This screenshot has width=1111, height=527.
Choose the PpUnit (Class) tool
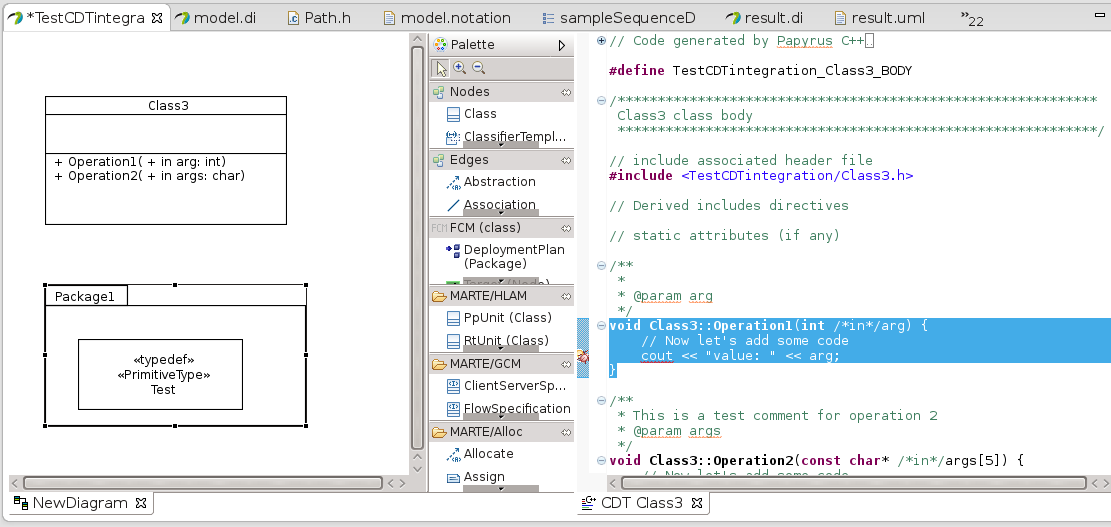506,318
